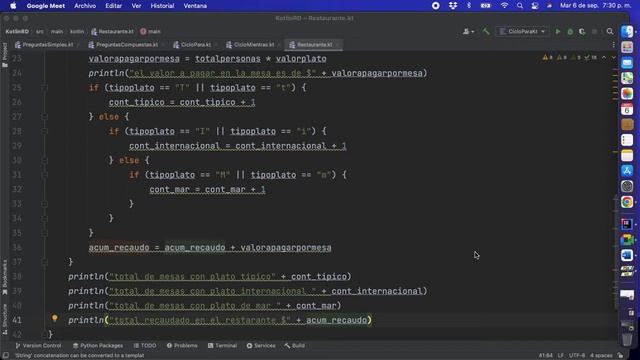The image size is (640, 360).
Task: Open Launchpad from the Dock
Action: tap(627, 47)
